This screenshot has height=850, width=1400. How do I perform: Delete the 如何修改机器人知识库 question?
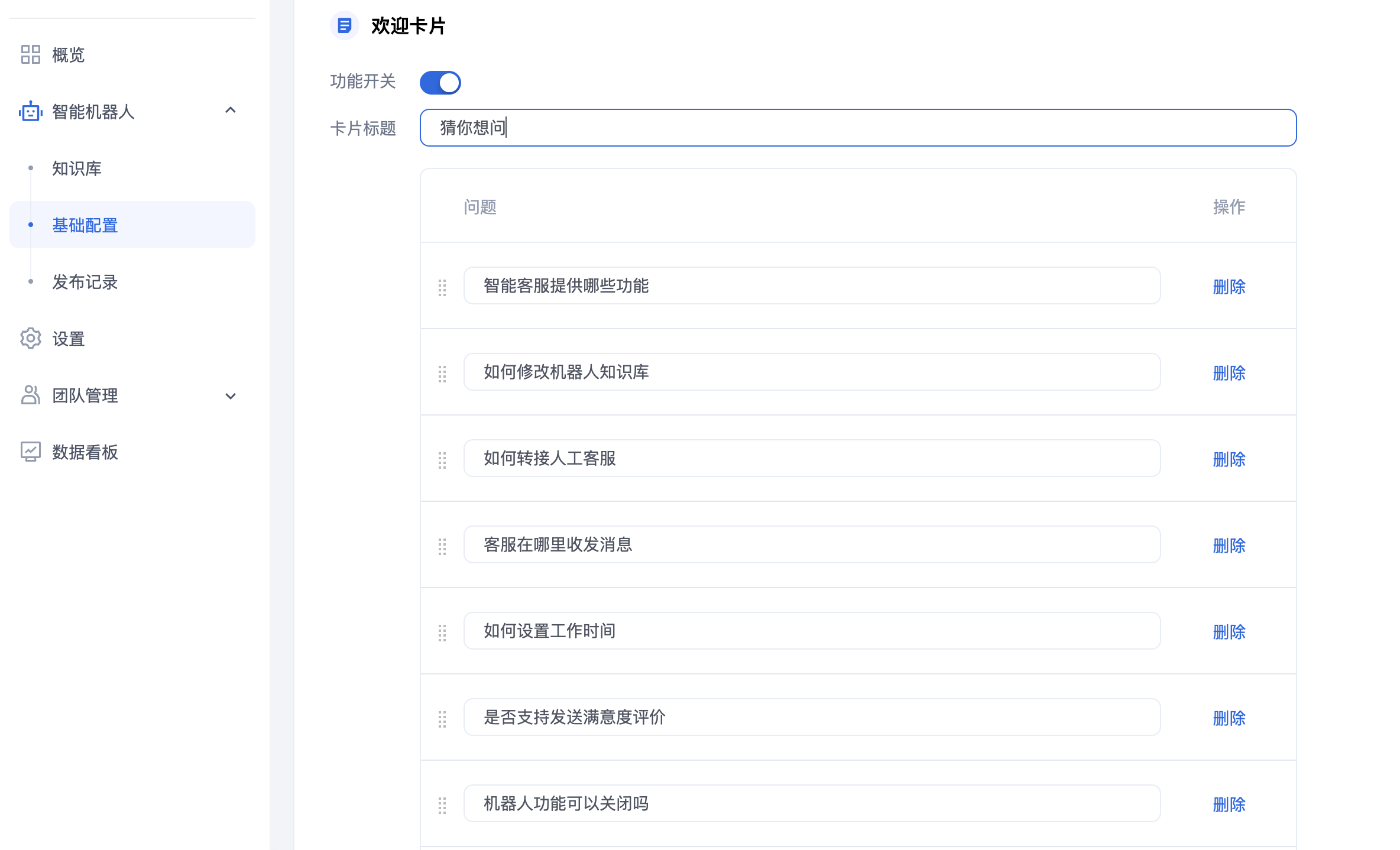pos(1229,373)
